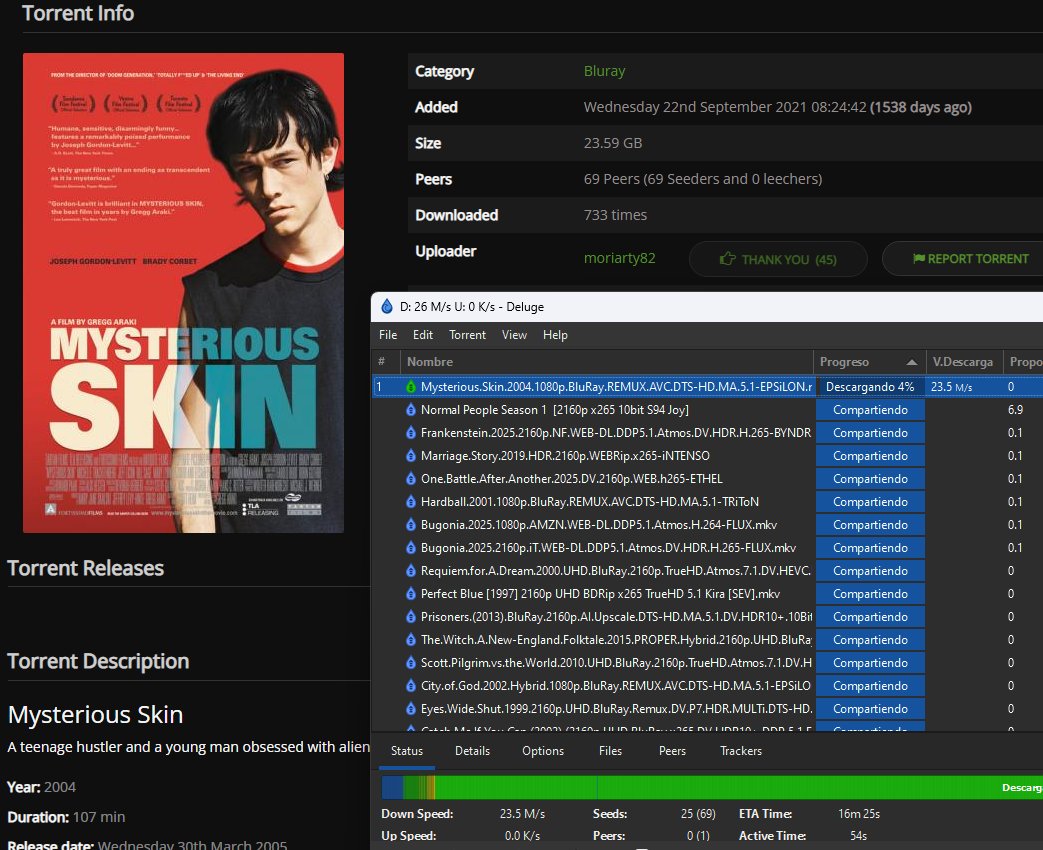Select the Mysterious.Skin.2004 torrent row
1043x850 pixels.
pos(707,386)
